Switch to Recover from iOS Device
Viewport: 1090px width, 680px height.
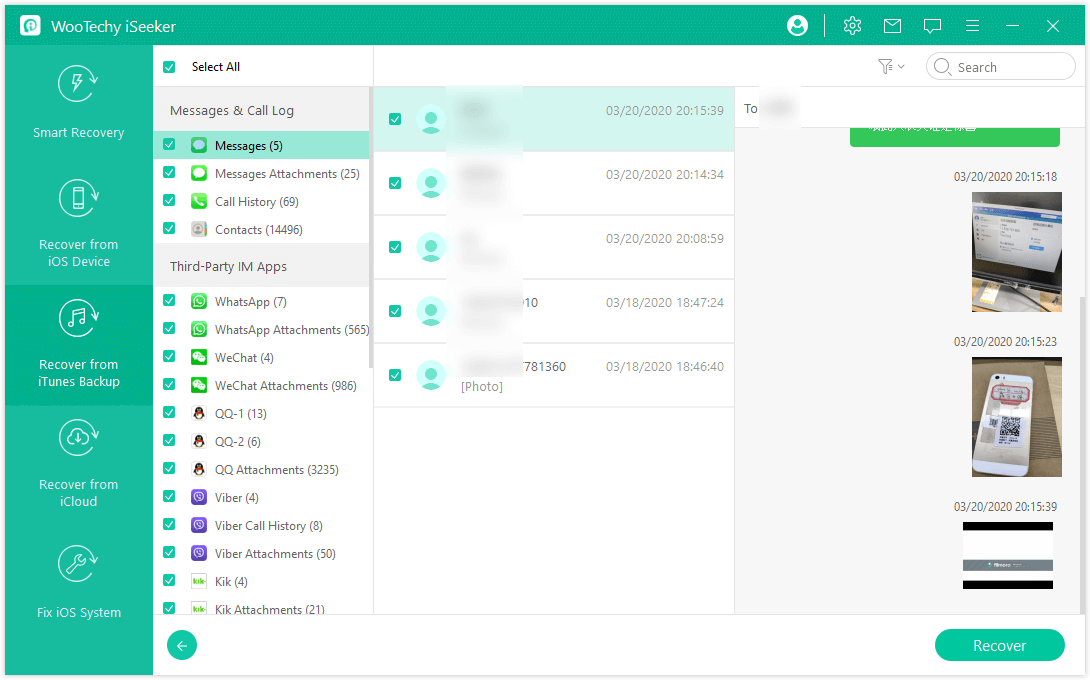[x=78, y=225]
